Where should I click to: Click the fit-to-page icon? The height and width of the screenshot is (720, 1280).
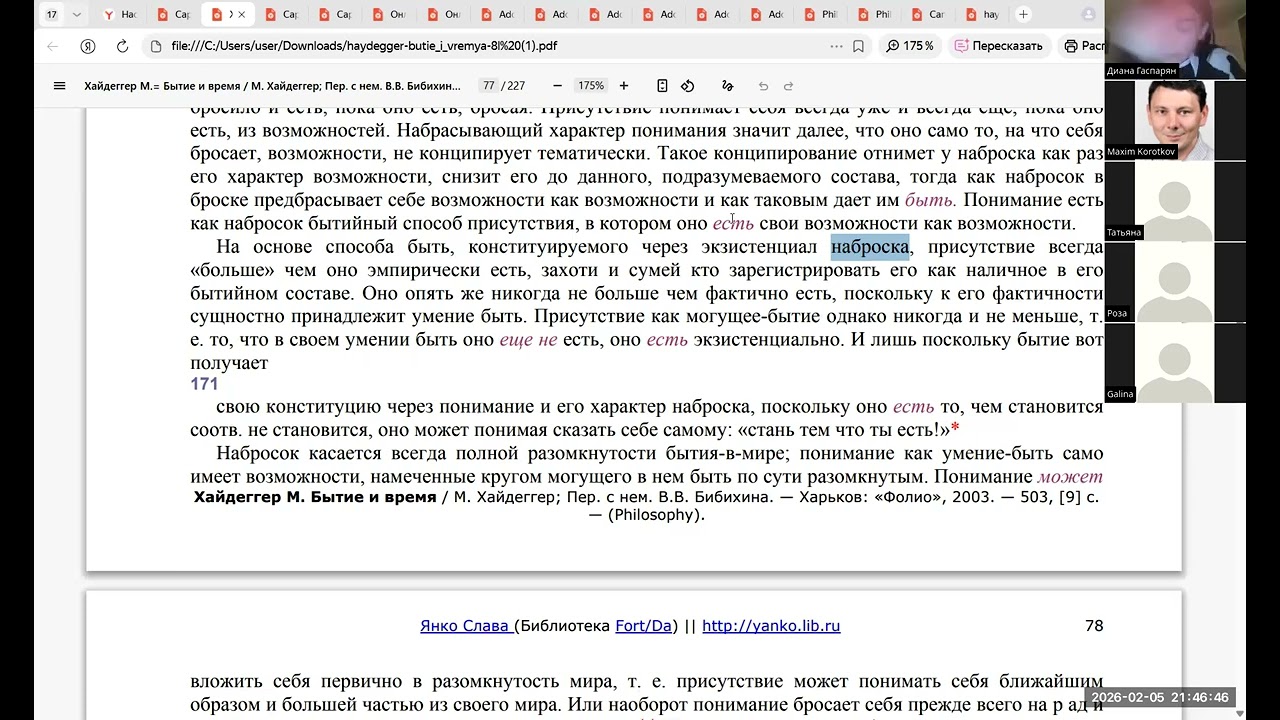click(x=662, y=86)
